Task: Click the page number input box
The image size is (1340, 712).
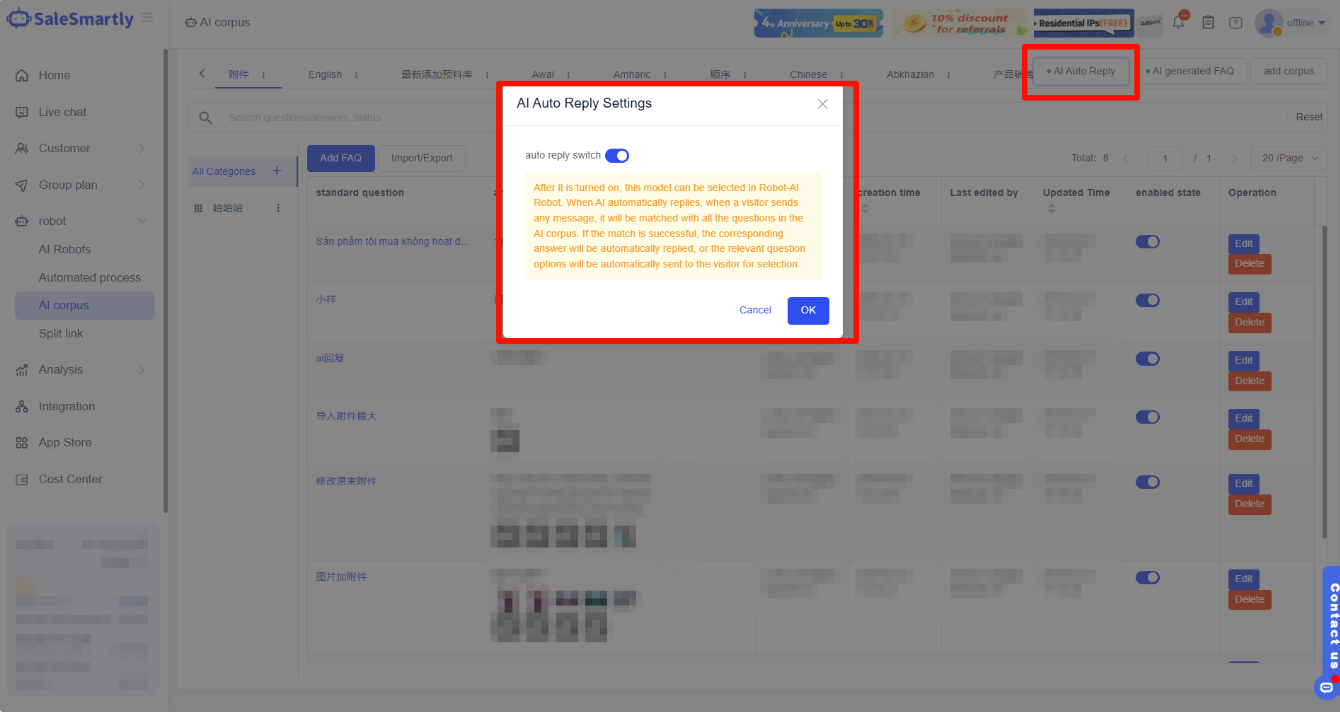Action: pyautogui.click(x=1165, y=158)
